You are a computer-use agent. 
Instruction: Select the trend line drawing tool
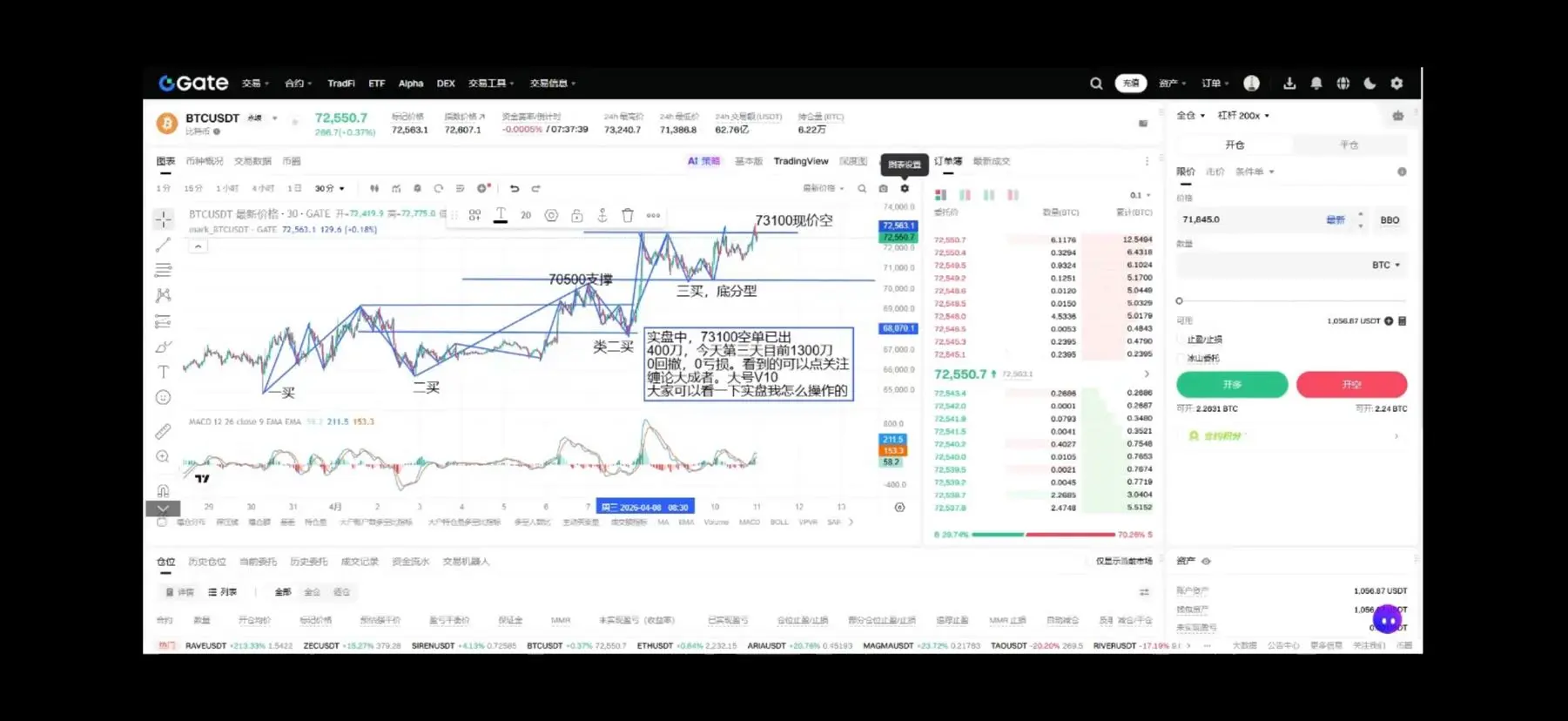(163, 246)
